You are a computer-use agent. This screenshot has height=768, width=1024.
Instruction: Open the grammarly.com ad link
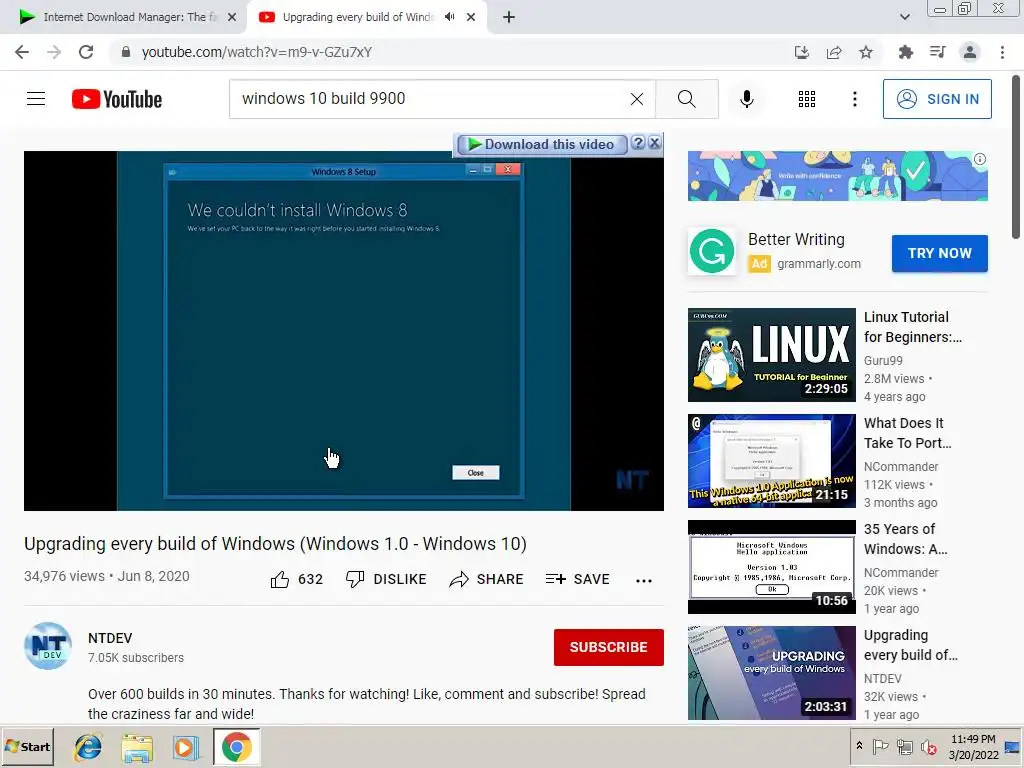tap(818, 264)
